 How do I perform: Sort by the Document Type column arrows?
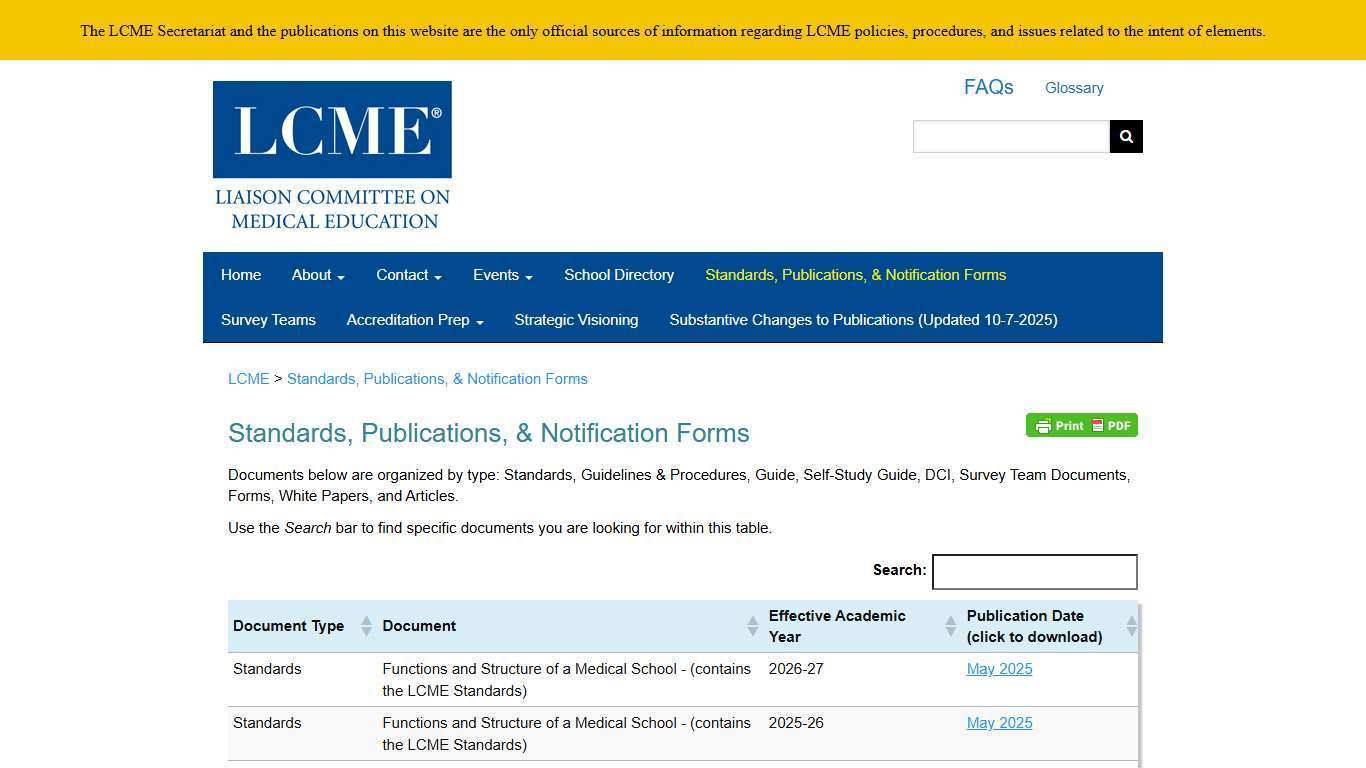click(x=366, y=626)
